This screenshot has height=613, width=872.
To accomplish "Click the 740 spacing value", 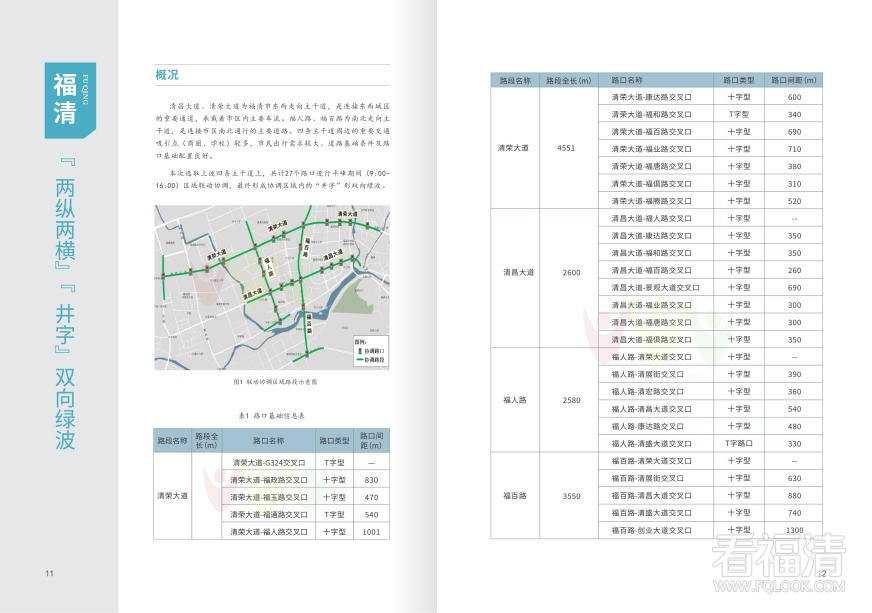I will [794, 513].
